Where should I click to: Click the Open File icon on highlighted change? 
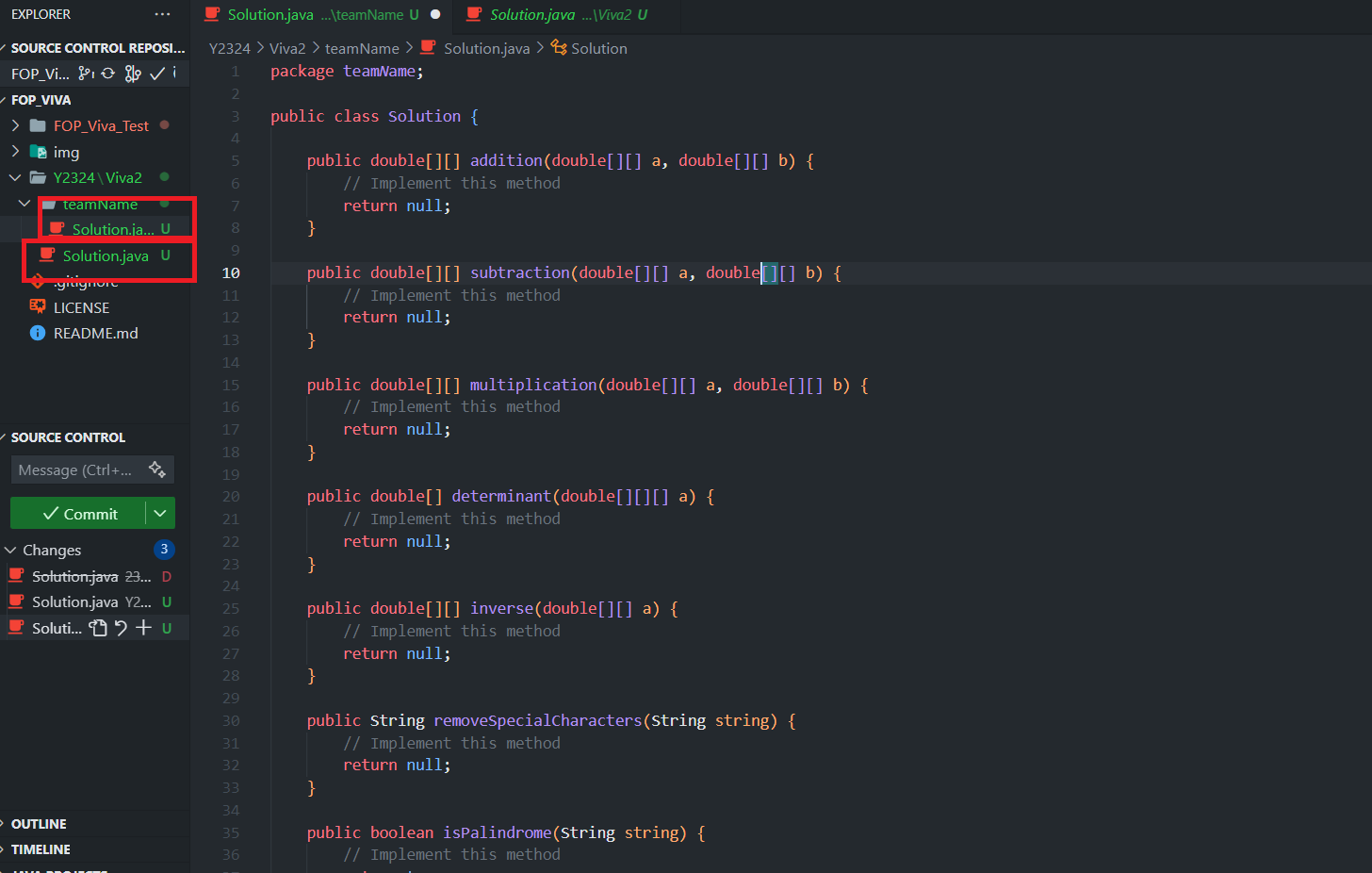(x=98, y=628)
